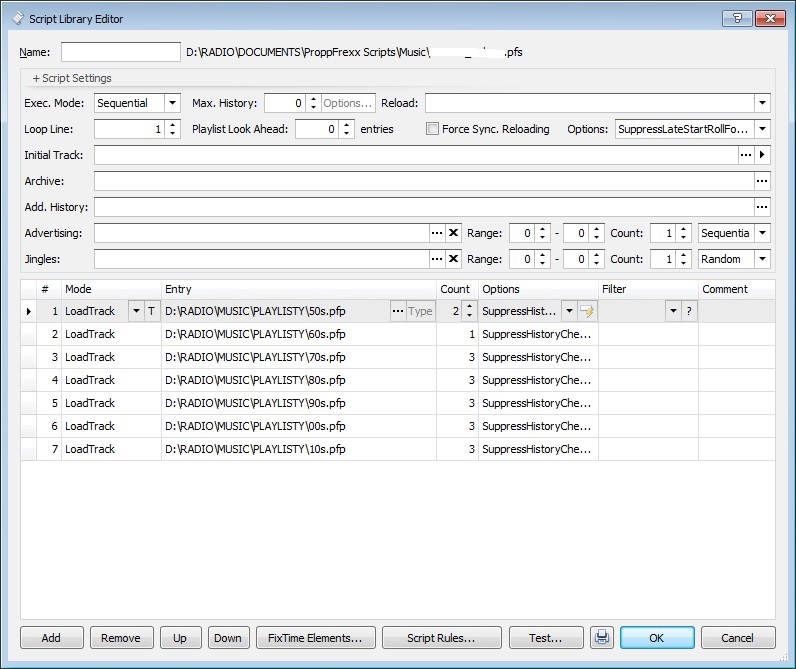Browse for Archive using ellipsis icon

(762, 181)
